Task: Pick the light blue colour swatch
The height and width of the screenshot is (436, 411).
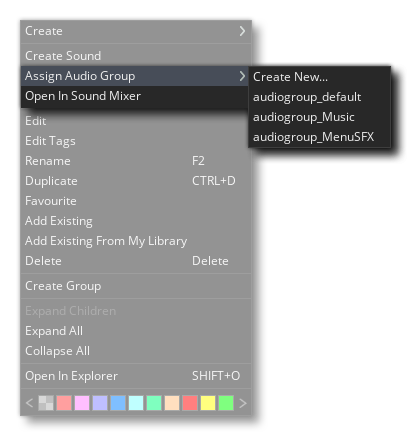Action: [118, 403]
